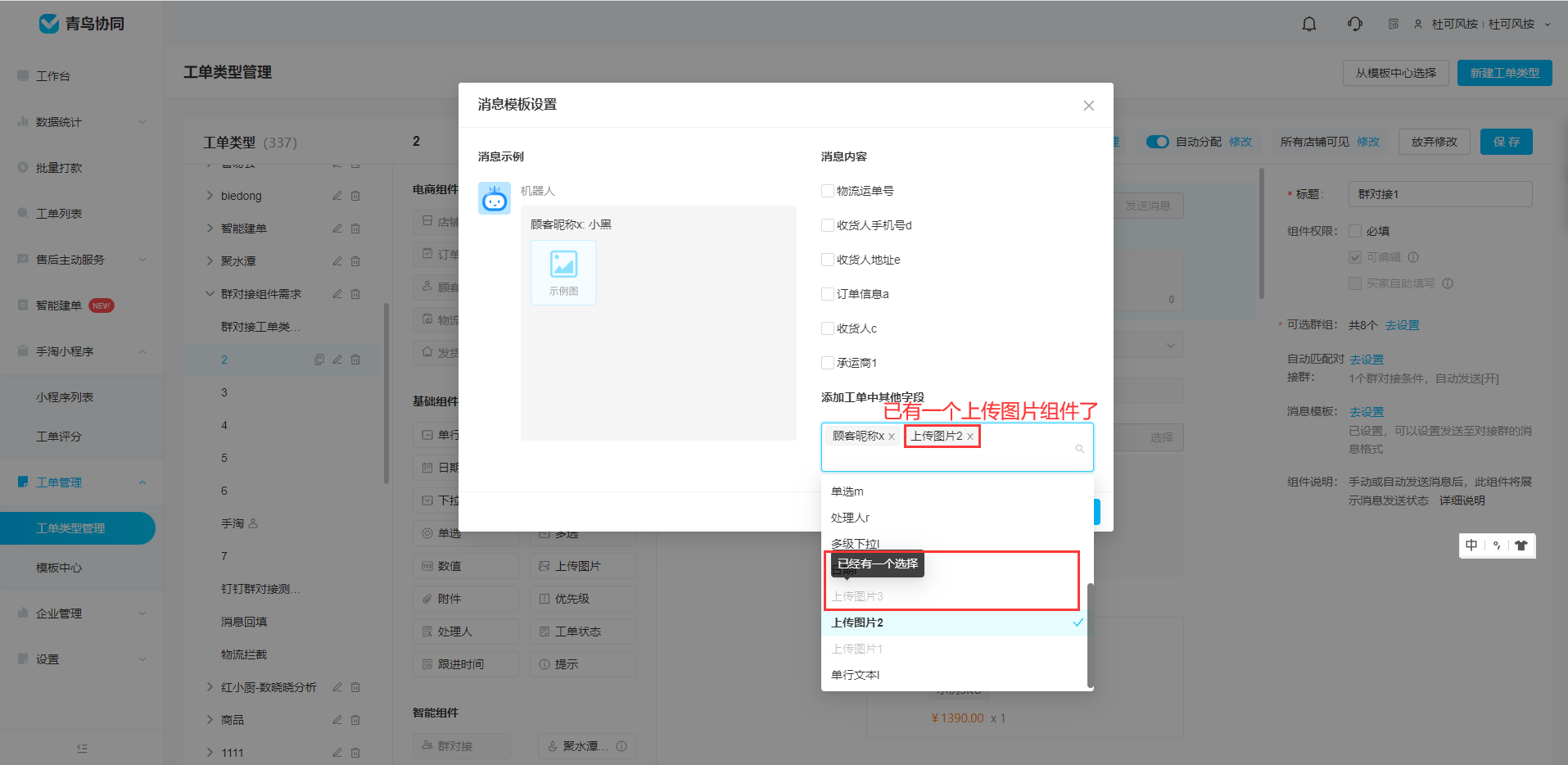Expand the 智能建单 tree row arrow

click(210, 229)
